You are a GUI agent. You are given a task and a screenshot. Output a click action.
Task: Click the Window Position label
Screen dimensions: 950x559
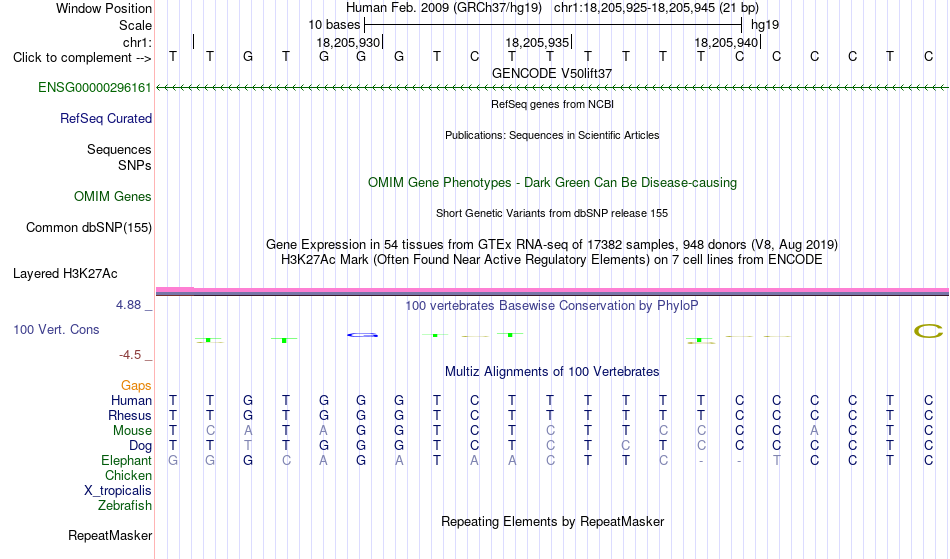104,9
